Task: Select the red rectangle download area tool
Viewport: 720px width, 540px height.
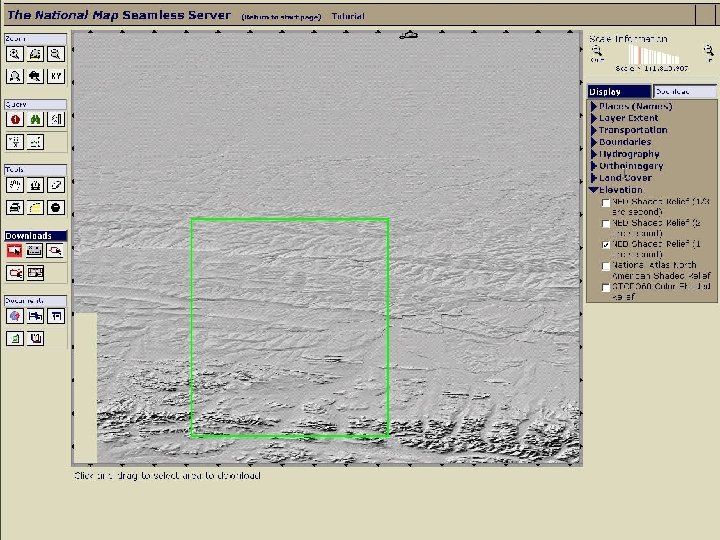Action: click(x=15, y=251)
